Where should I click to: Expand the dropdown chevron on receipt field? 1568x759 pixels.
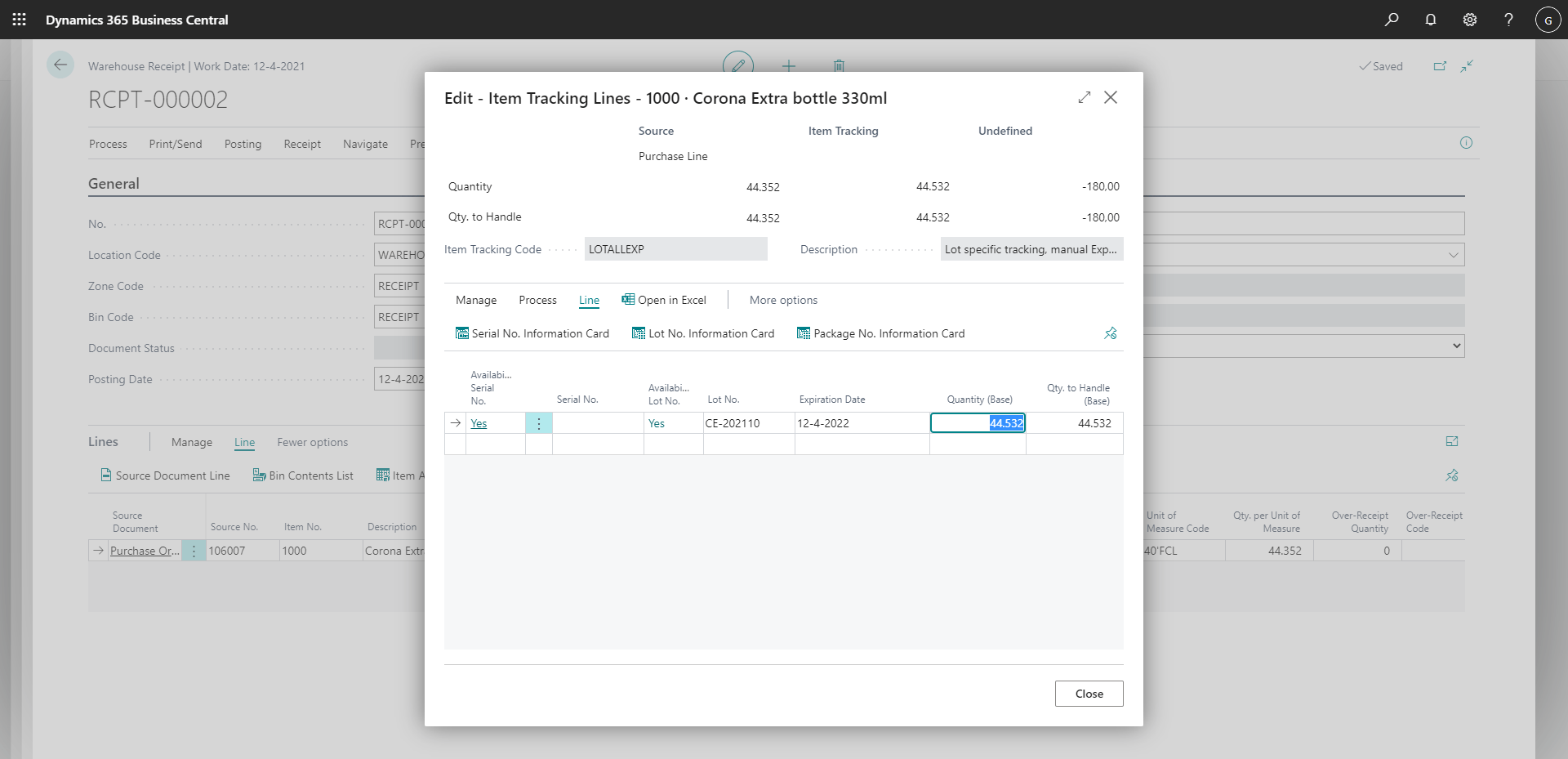(1454, 255)
